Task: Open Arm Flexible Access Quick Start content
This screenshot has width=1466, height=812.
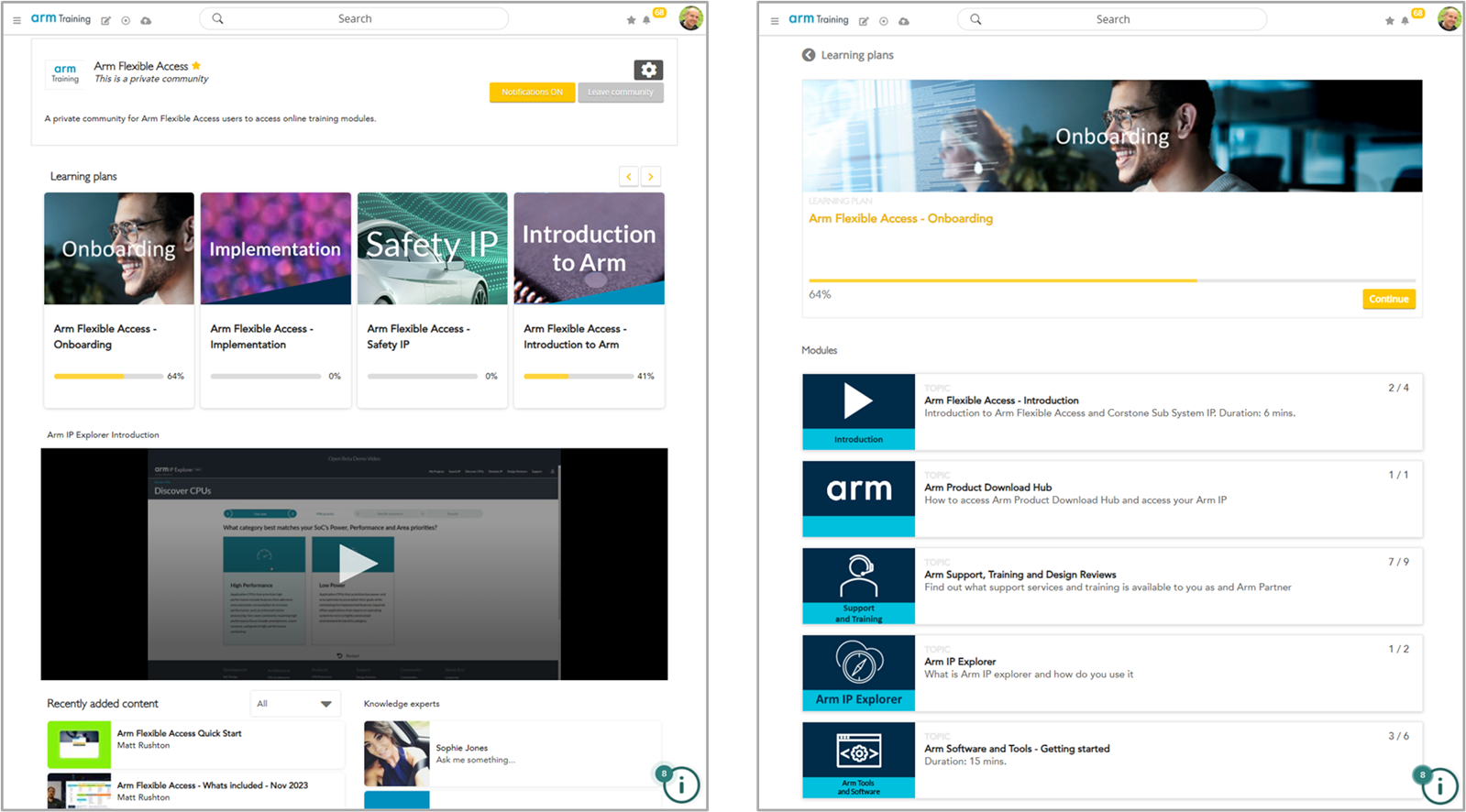Action: (x=179, y=733)
